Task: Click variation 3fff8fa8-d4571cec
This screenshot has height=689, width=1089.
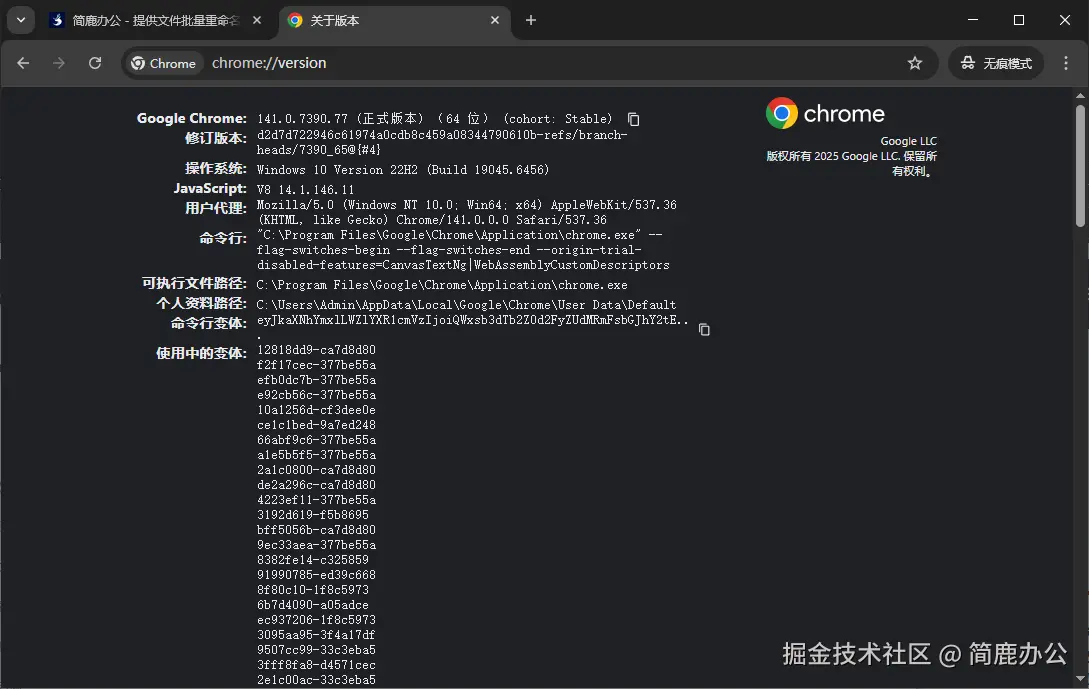Action: click(x=316, y=665)
